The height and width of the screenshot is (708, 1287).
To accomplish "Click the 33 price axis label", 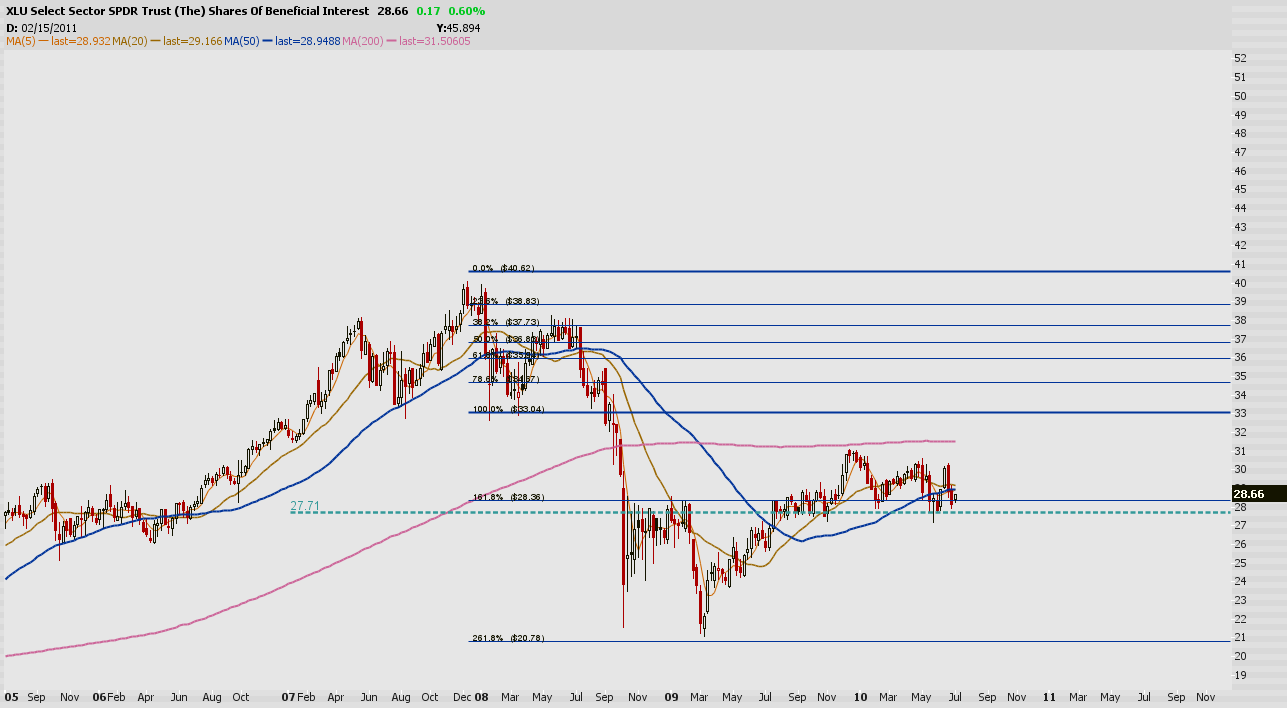I will coord(1240,413).
